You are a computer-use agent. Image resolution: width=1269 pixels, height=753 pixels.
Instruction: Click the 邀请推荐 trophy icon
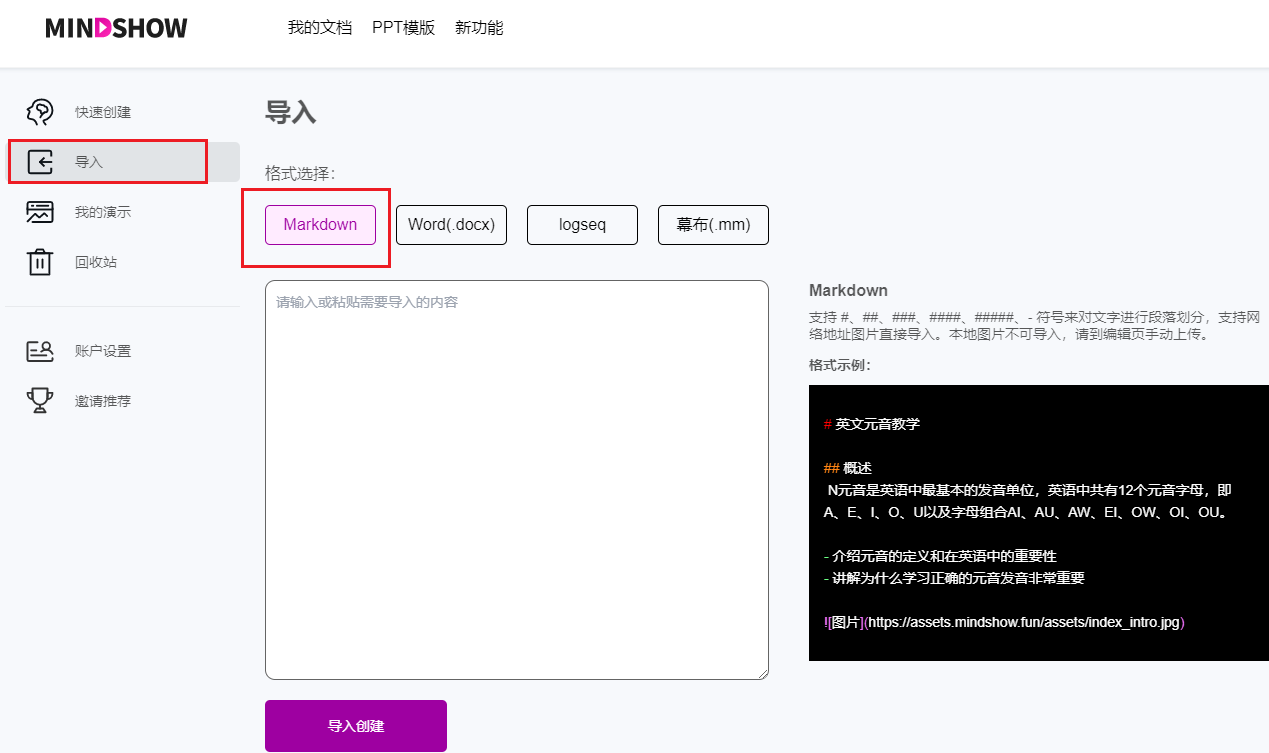click(x=40, y=401)
